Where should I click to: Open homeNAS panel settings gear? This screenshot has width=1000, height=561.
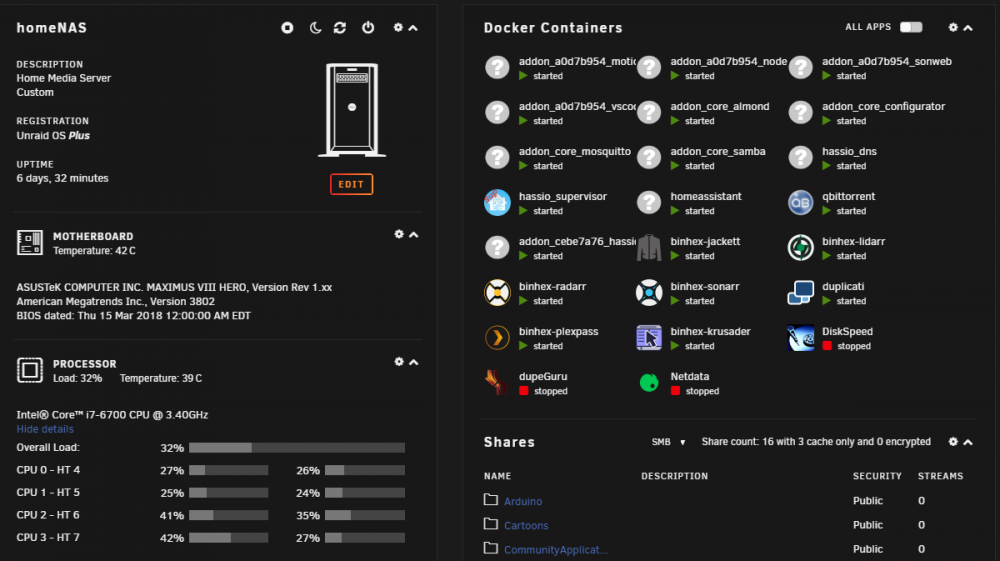[398, 27]
